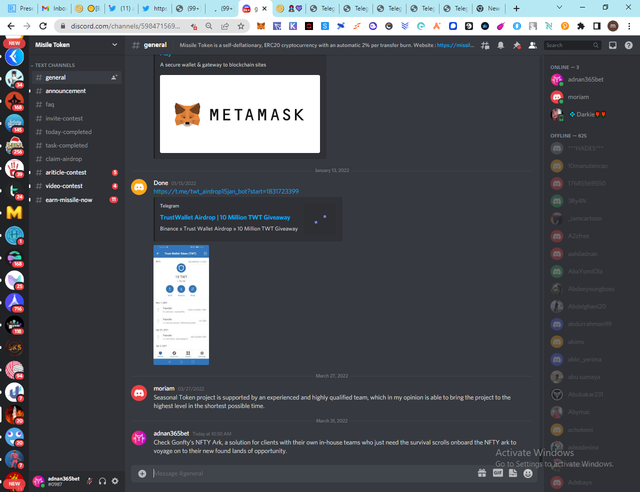Toggle the headphones deafen icon
This screenshot has height=492, width=640.
coord(102,481)
